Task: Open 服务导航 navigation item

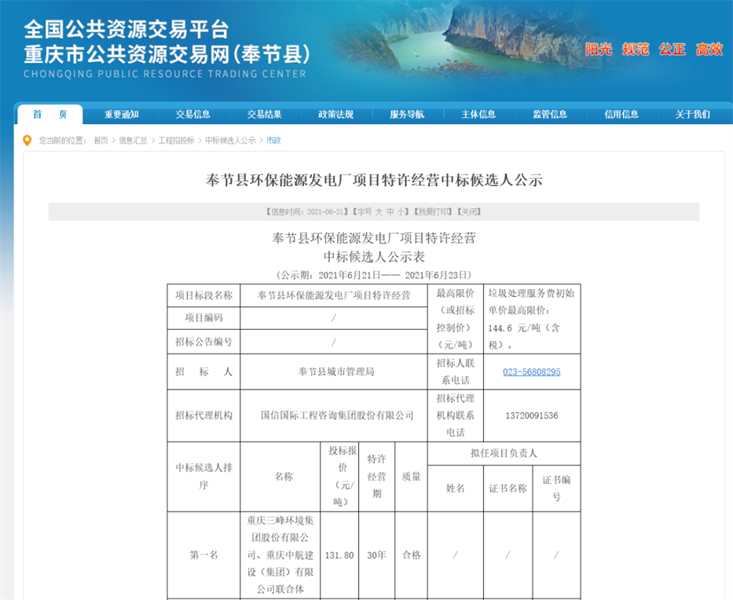Action: pos(407,114)
